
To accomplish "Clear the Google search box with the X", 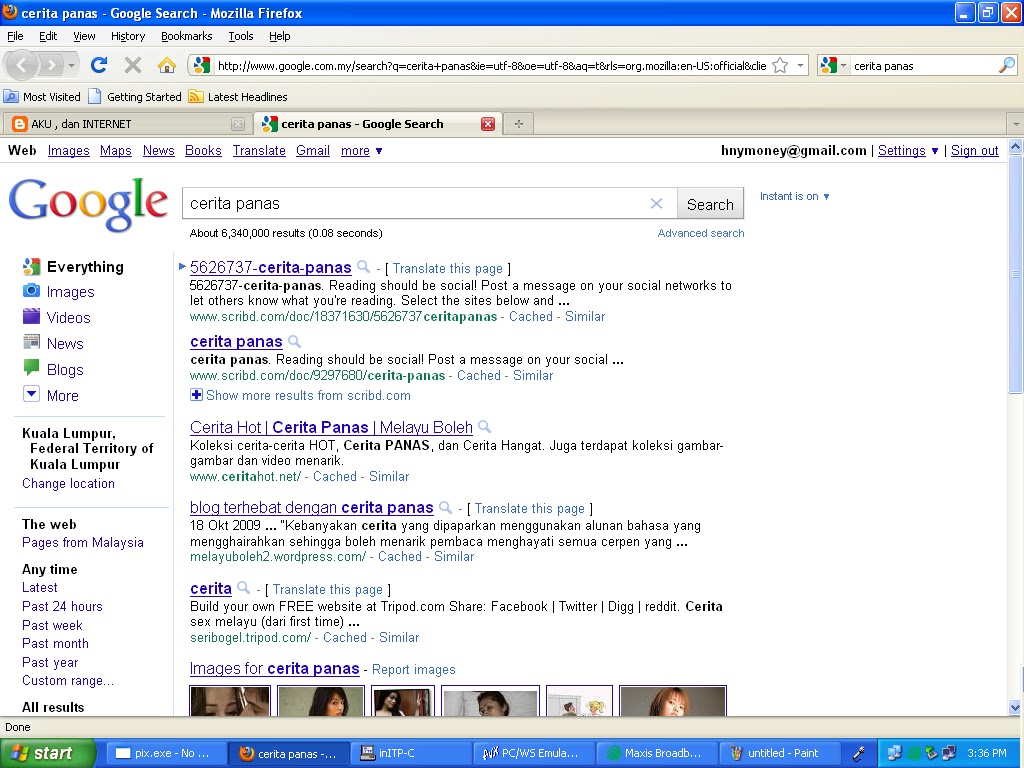I will pos(656,204).
